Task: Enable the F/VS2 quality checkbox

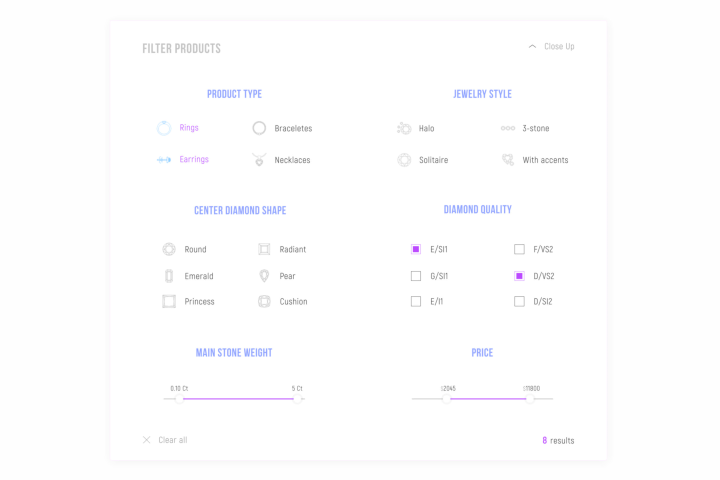Action: click(519, 249)
